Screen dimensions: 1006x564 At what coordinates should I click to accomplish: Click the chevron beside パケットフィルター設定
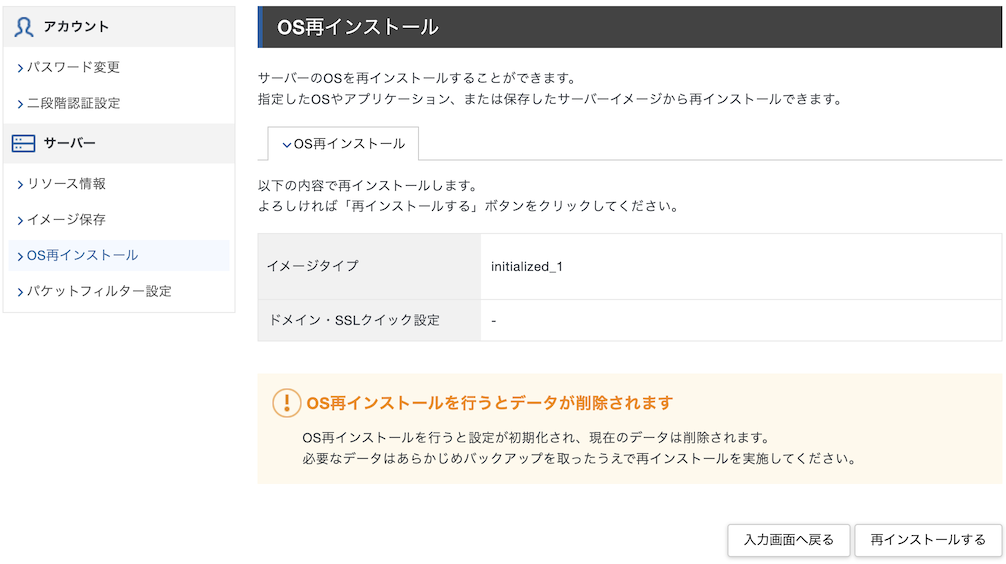pos(20,292)
